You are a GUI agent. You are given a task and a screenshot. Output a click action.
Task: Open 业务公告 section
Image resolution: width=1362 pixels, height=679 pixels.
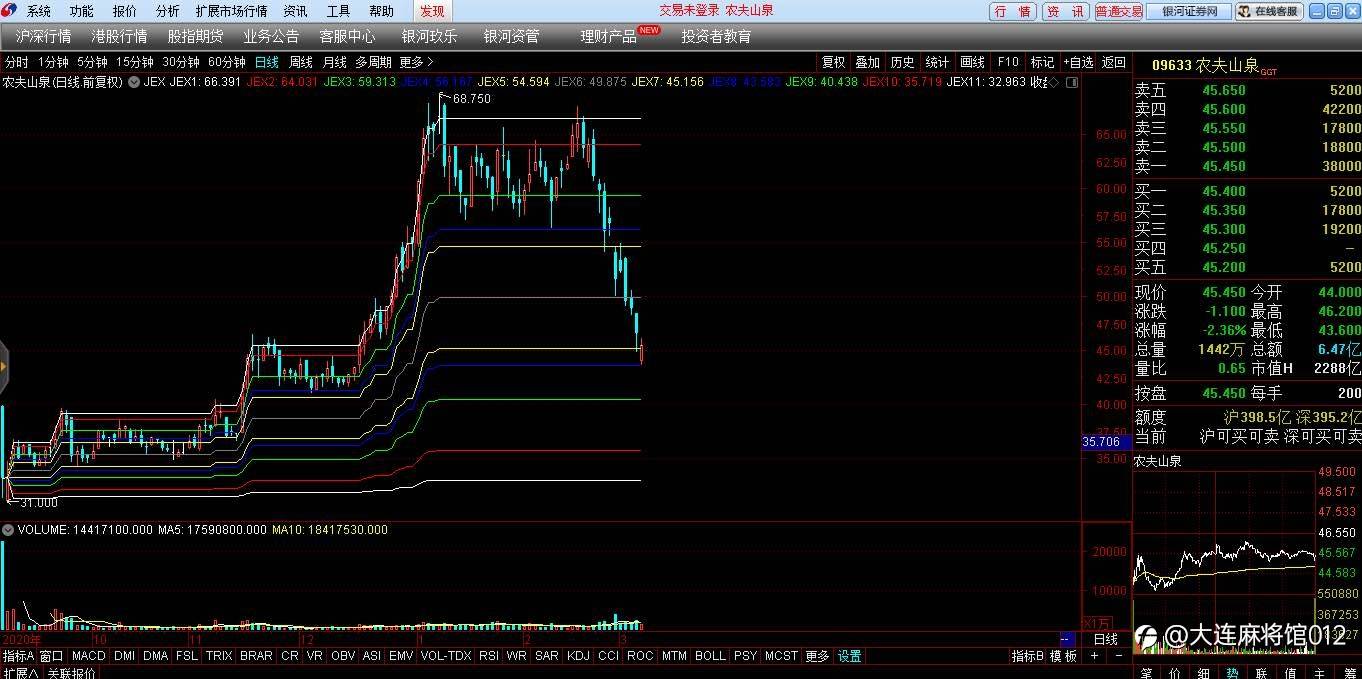(x=271, y=36)
